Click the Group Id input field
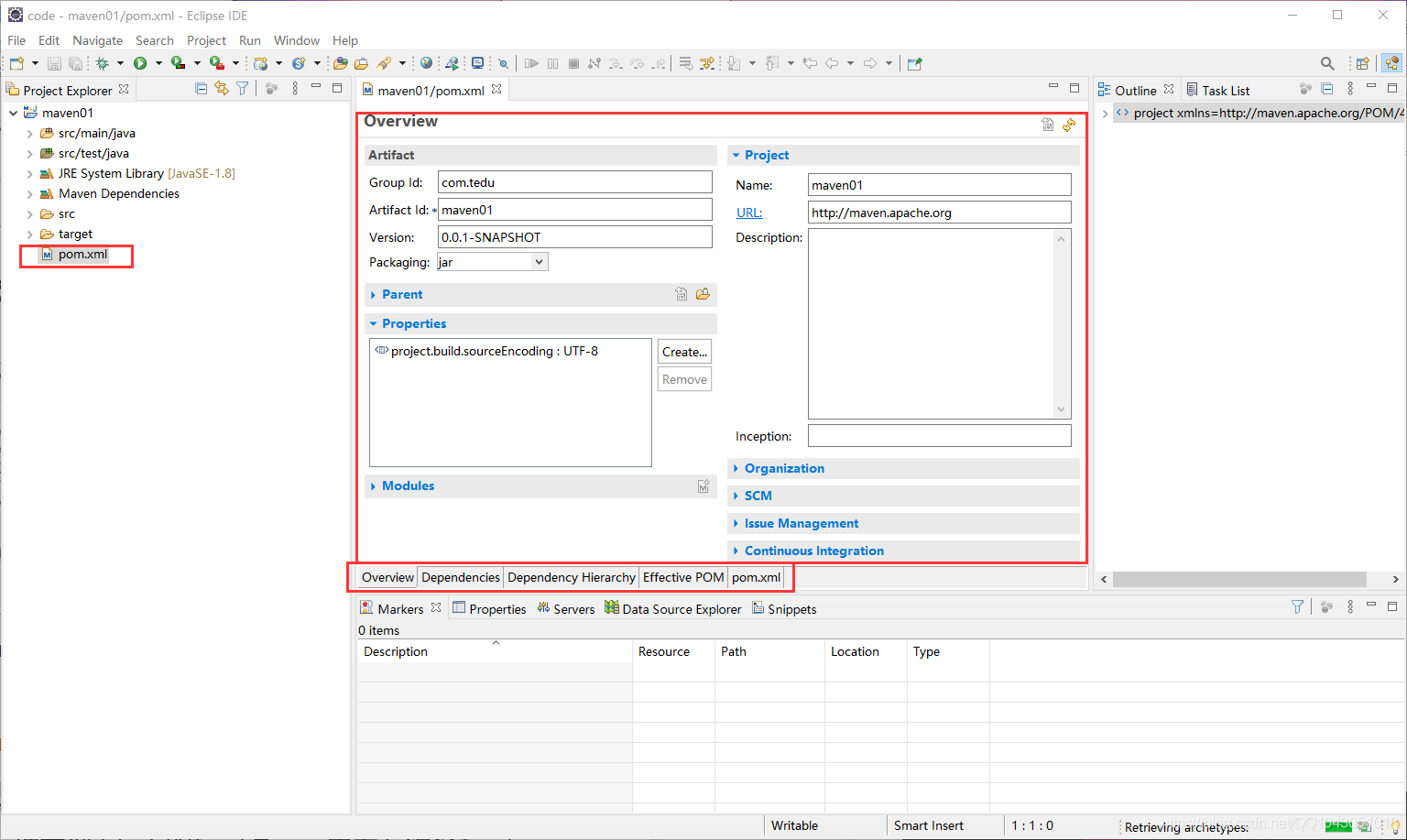The width and height of the screenshot is (1407, 840). (x=574, y=182)
